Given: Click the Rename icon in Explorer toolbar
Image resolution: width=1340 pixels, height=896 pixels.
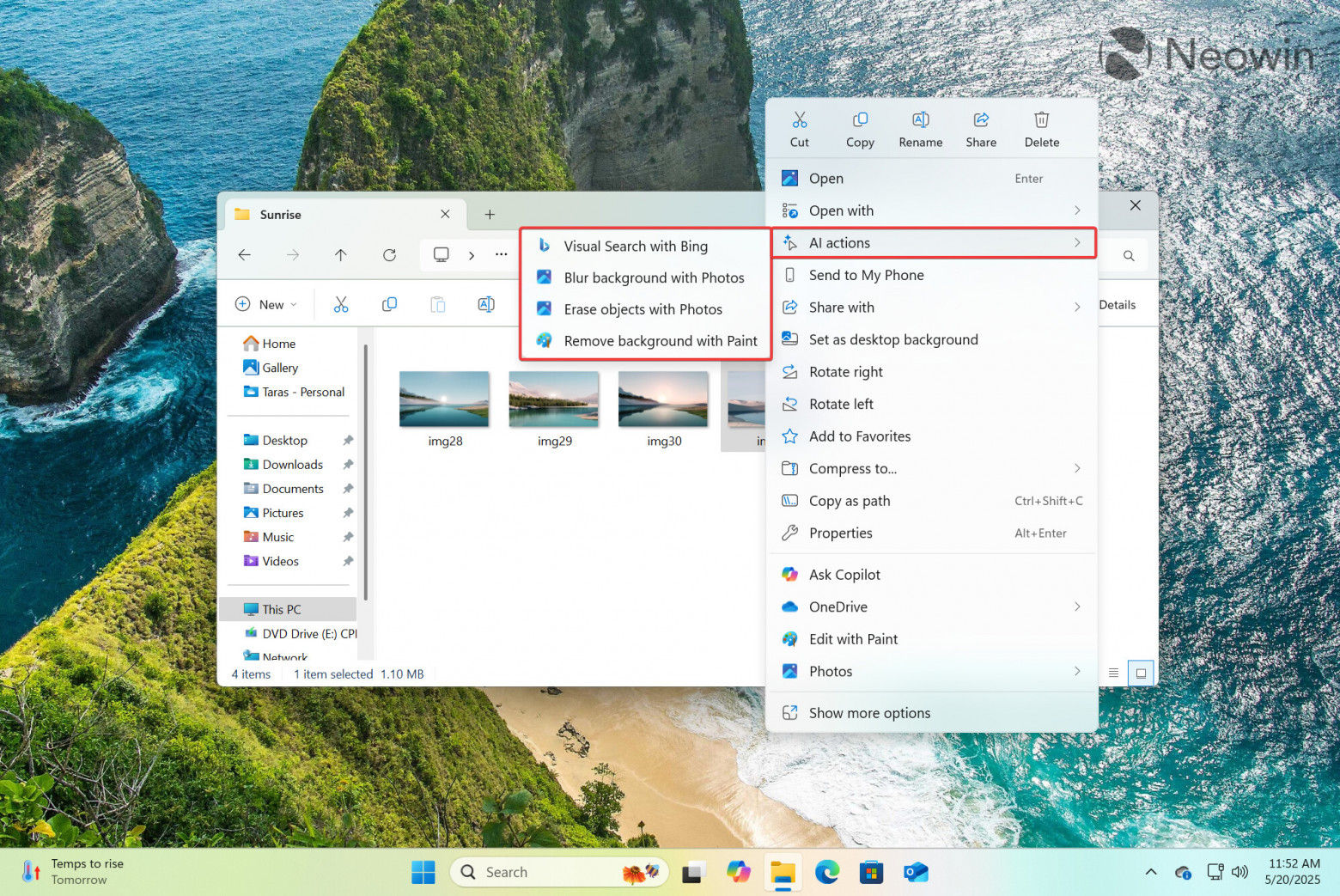Looking at the screenshot, I should (x=485, y=304).
